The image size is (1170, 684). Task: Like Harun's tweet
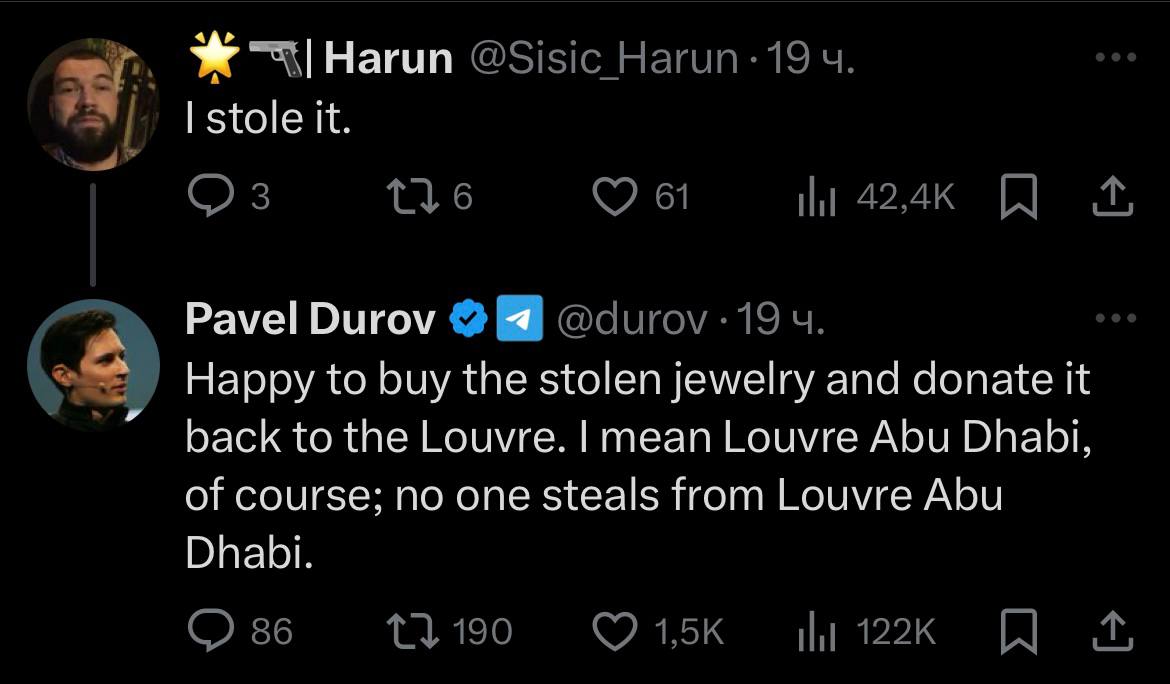coord(615,197)
